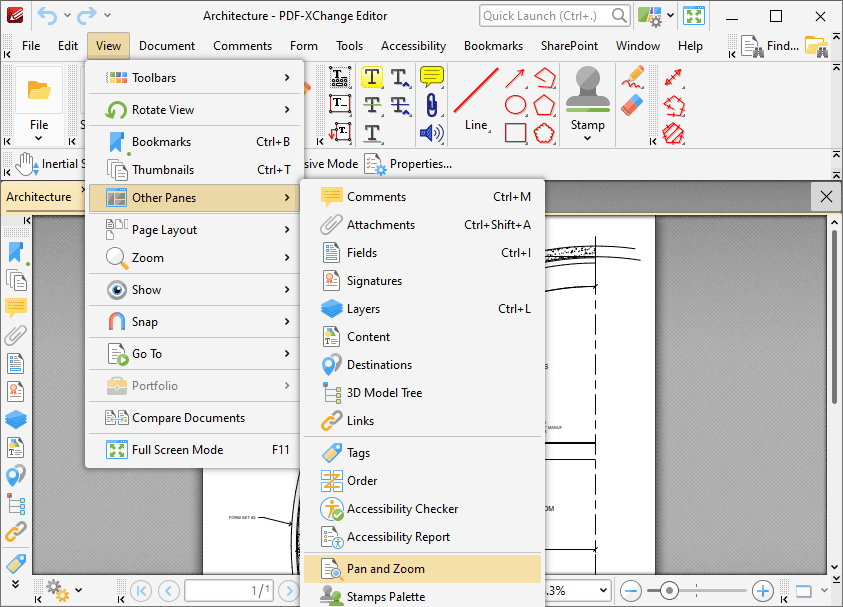The image size is (843, 607).
Task: Select the Distance measurement tool
Action: [674, 77]
